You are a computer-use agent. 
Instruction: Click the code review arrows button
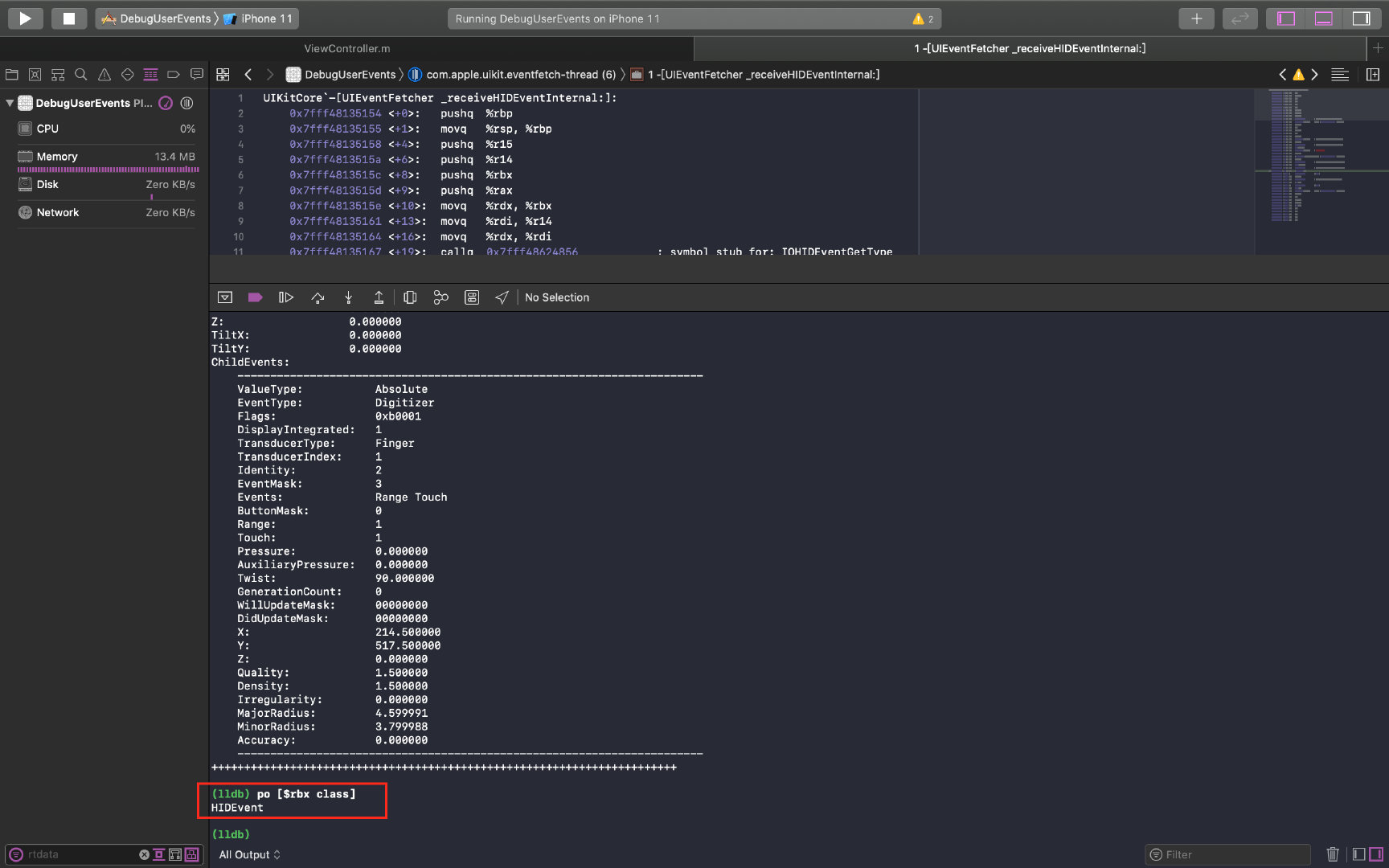1239,18
